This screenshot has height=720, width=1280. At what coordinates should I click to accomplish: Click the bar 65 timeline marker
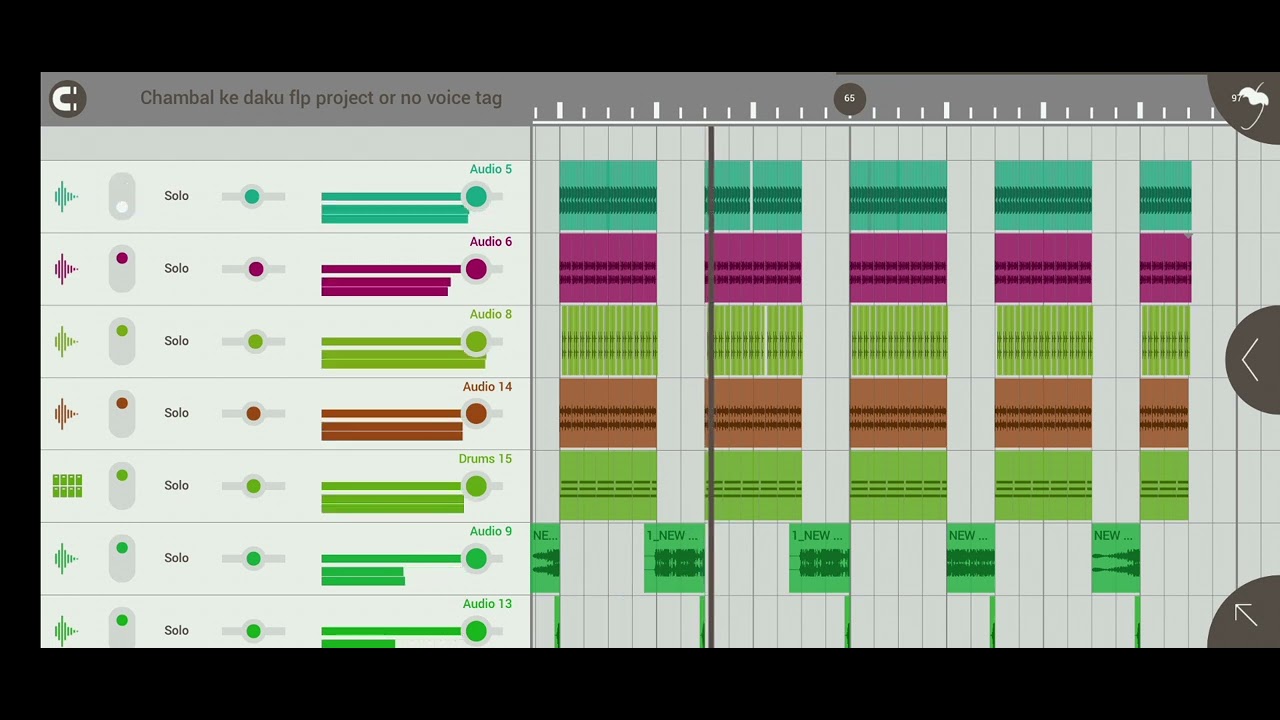click(x=849, y=98)
